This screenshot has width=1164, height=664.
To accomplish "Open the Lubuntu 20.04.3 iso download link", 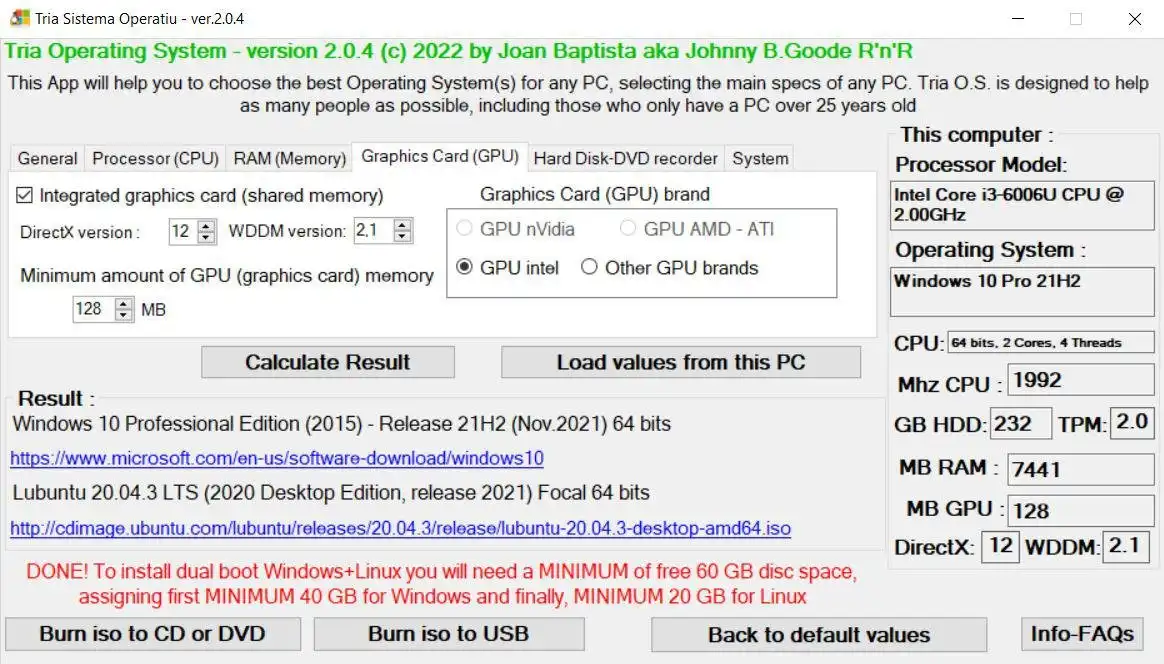I will click(400, 528).
